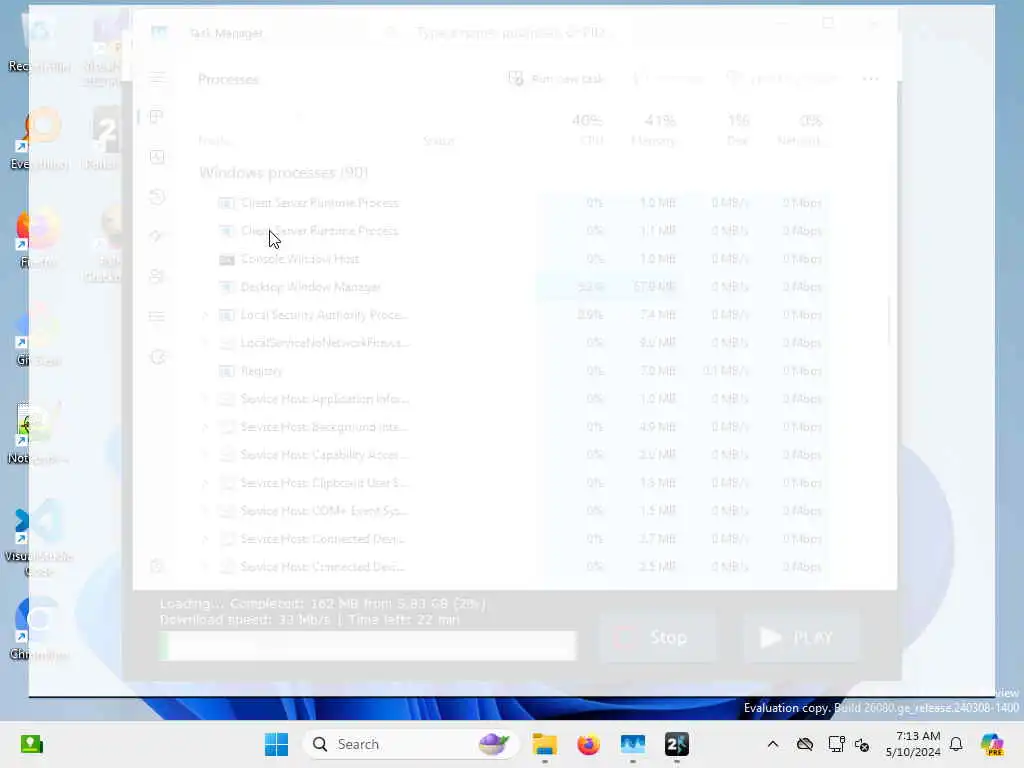1024x768 pixels.
Task: Click the Windows processes (90) group header
Action: [x=283, y=172]
